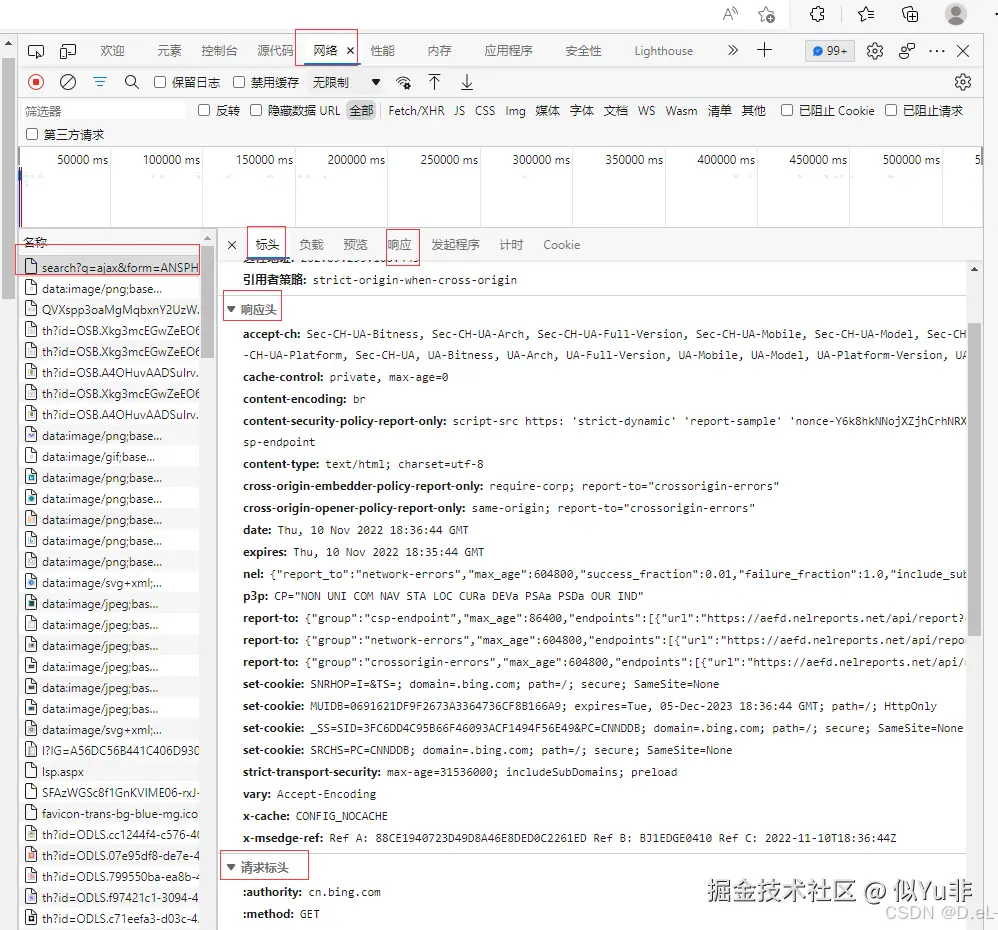Check the invert filter checkbox
Viewport: 998px width, 930px height.
[204, 110]
